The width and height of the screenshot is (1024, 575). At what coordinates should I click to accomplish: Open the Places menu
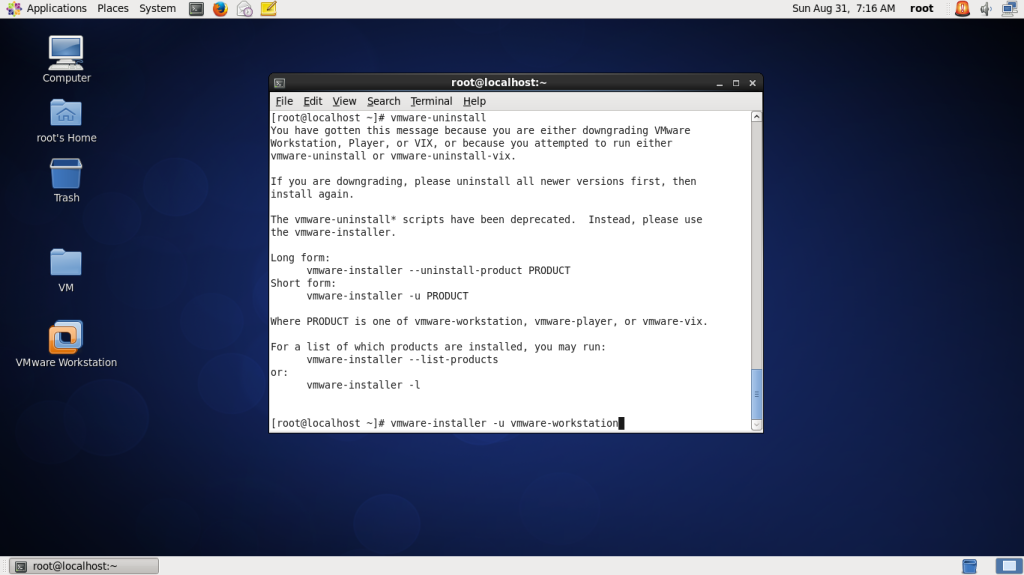coord(113,8)
